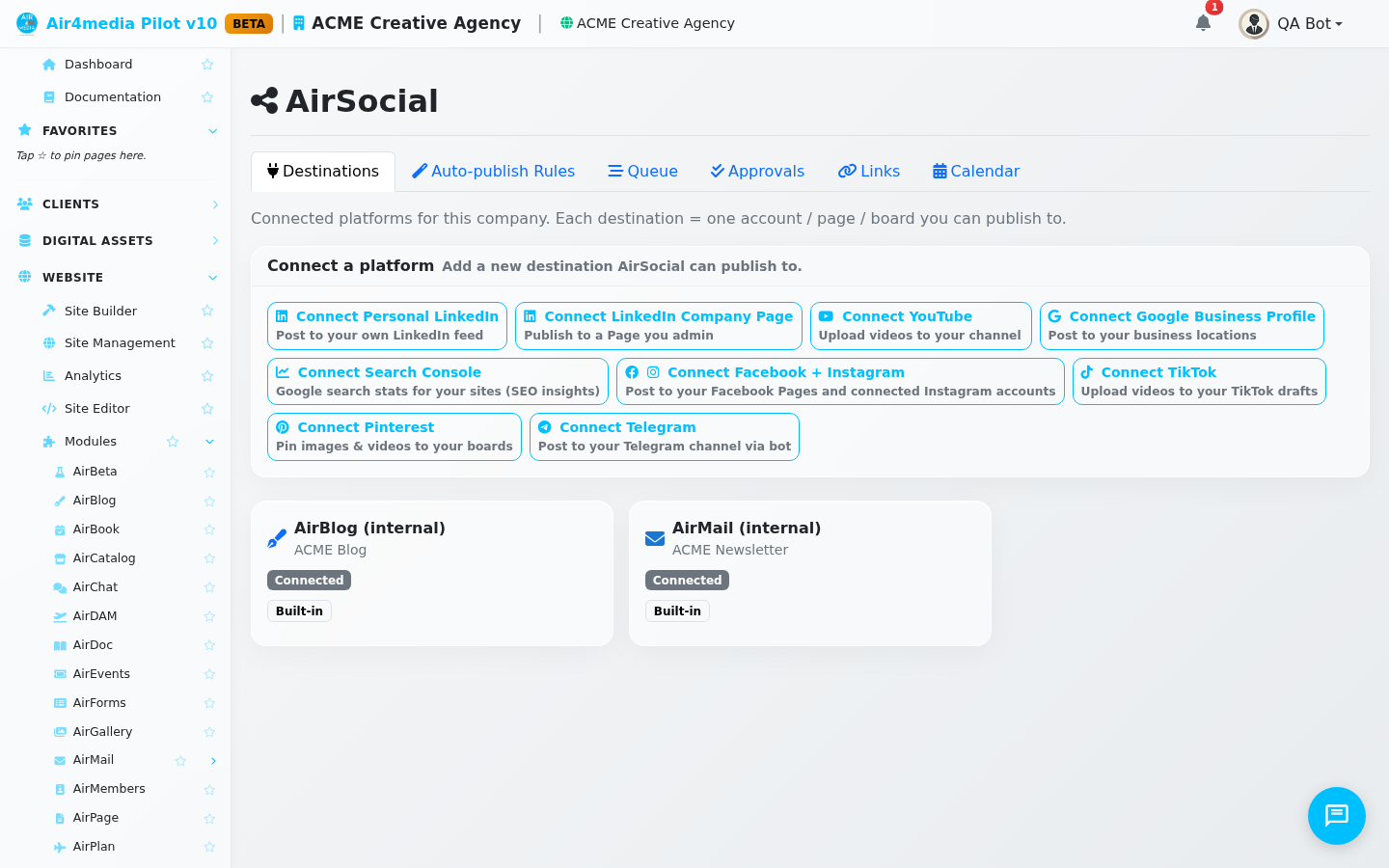The image size is (1389, 868).
Task: Click the AirDAM plane icon
Action: pyautogui.click(x=60, y=617)
